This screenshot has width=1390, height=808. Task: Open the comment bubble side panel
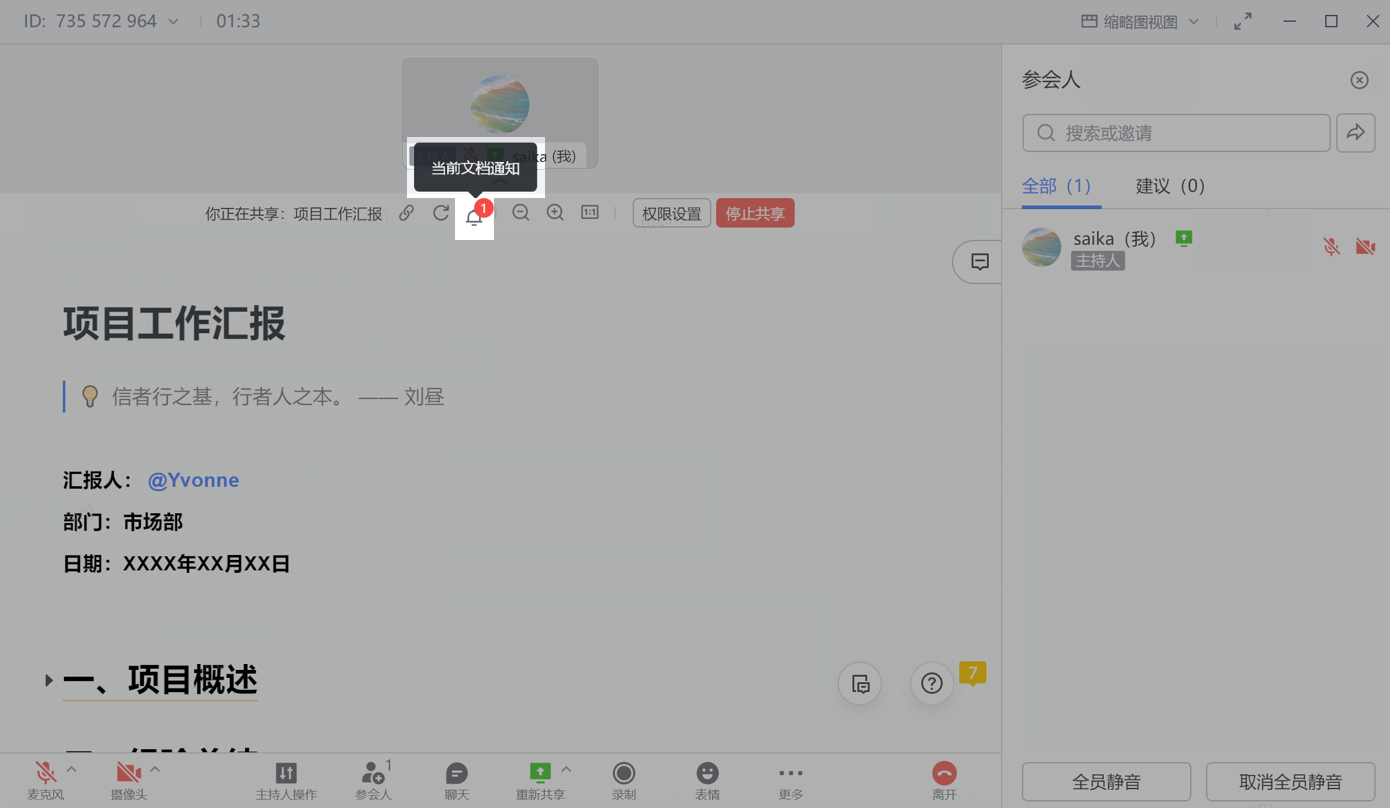coord(979,262)
